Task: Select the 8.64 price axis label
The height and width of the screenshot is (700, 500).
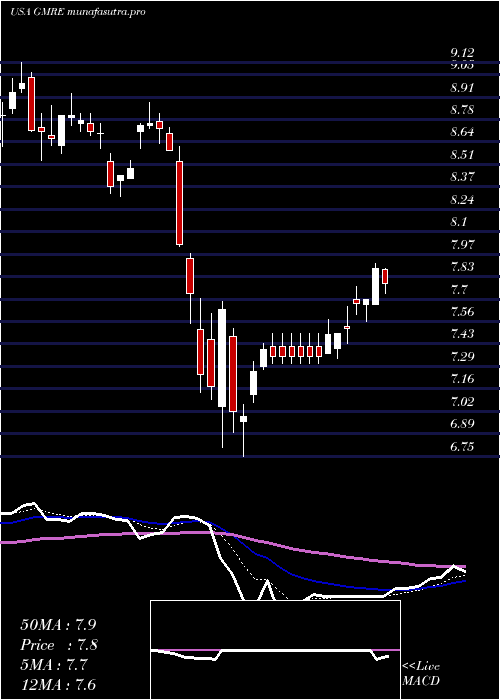Action: pos(462,132)
